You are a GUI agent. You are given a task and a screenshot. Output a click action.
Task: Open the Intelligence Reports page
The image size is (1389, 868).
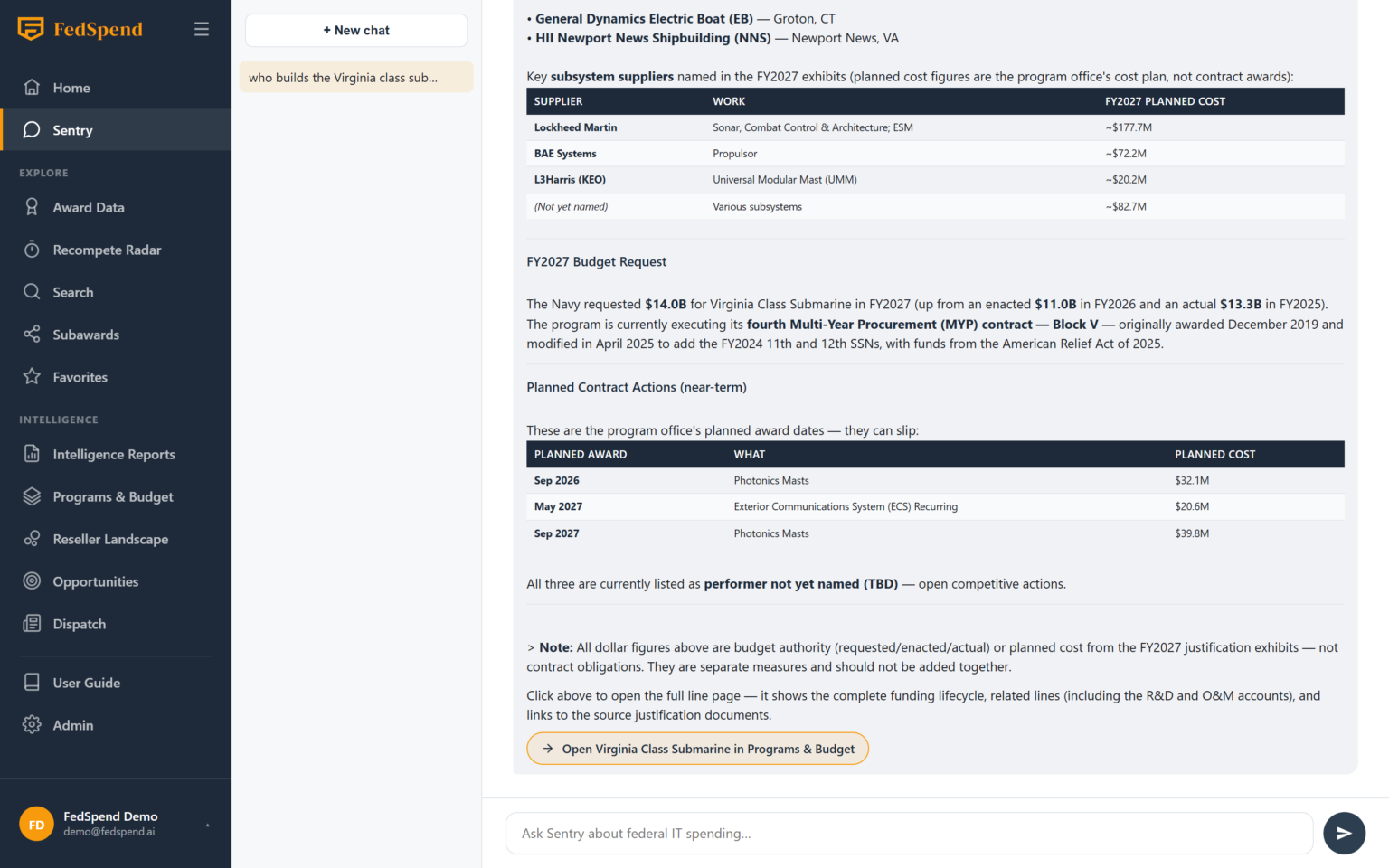tap(116, 454)
